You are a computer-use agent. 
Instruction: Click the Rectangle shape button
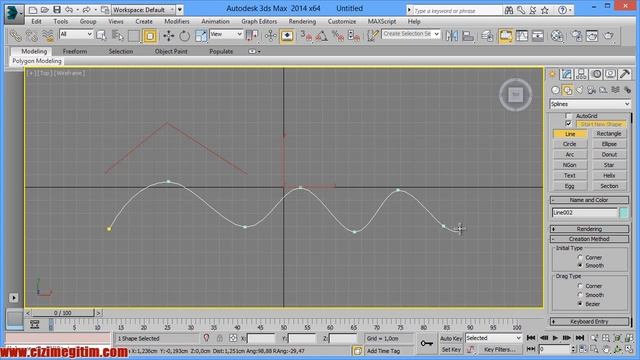tap(609, 134)
